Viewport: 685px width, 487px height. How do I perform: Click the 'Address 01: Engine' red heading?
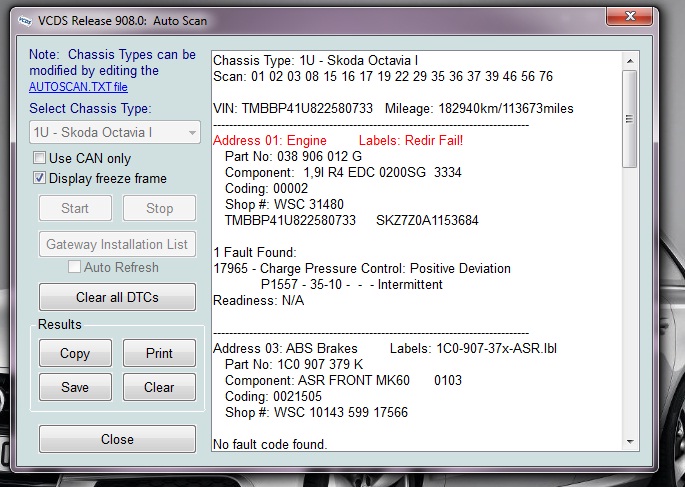tap(270, 141)
